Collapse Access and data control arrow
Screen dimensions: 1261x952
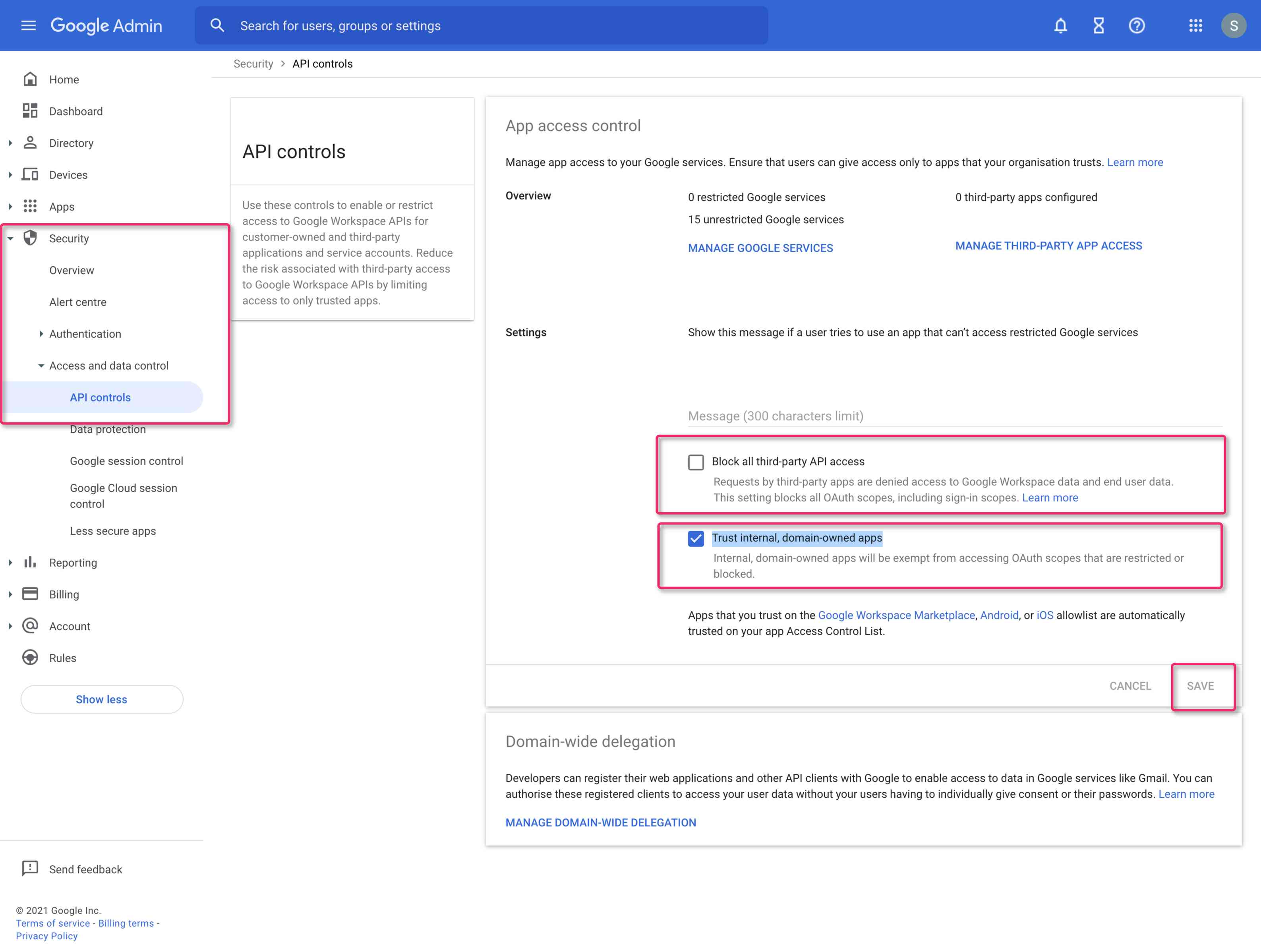click(41, 366)
